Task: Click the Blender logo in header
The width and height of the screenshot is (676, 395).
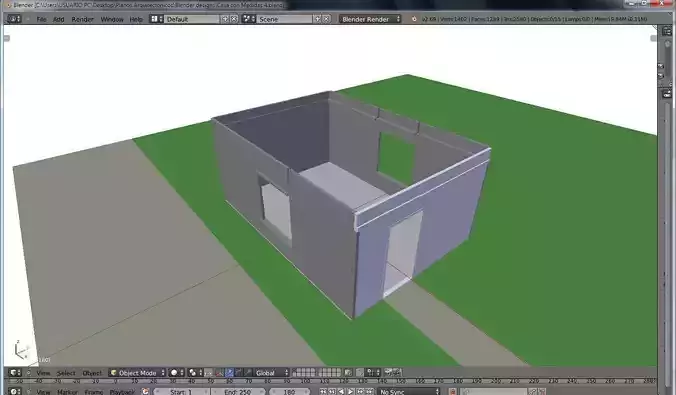Action: (x=414, y=19)
